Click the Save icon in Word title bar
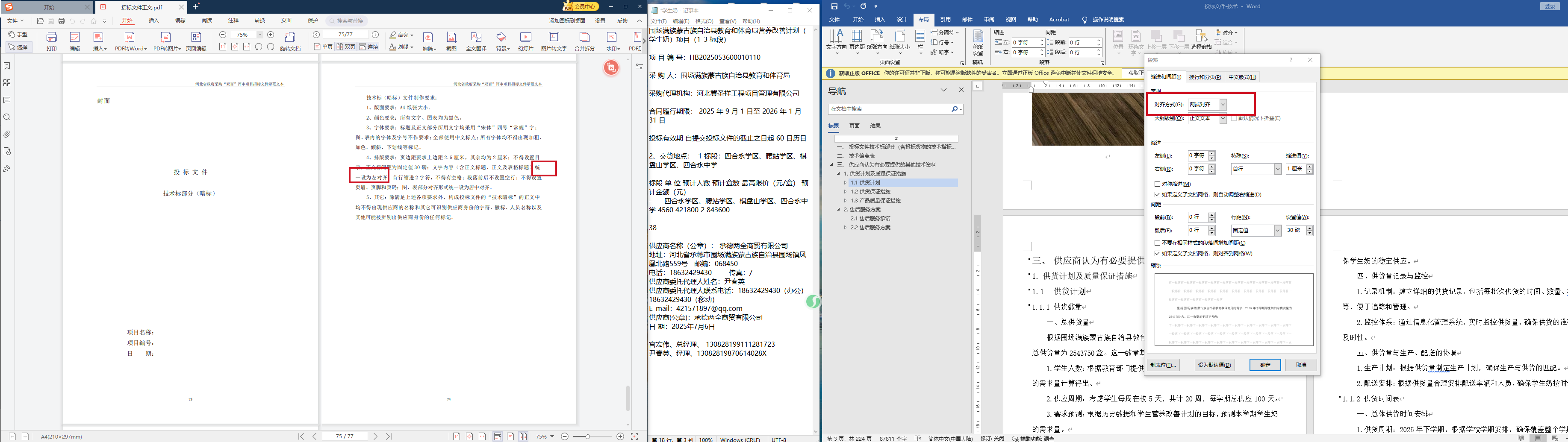The image size is (1568, 442). tap(834, 6)
